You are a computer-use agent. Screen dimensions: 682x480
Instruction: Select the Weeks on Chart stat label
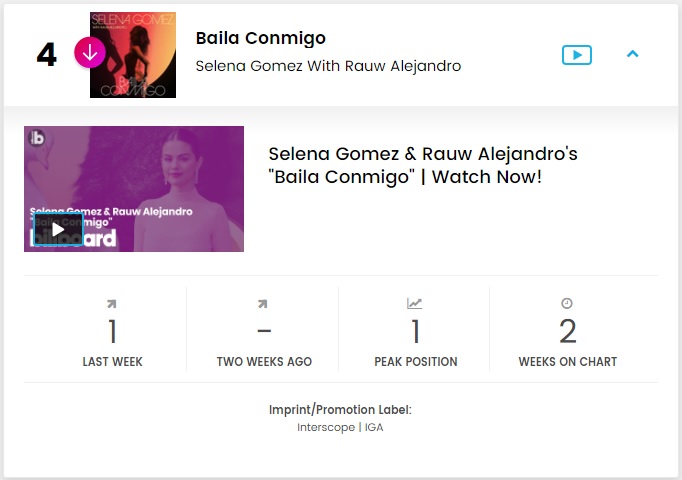pos(567,362)
